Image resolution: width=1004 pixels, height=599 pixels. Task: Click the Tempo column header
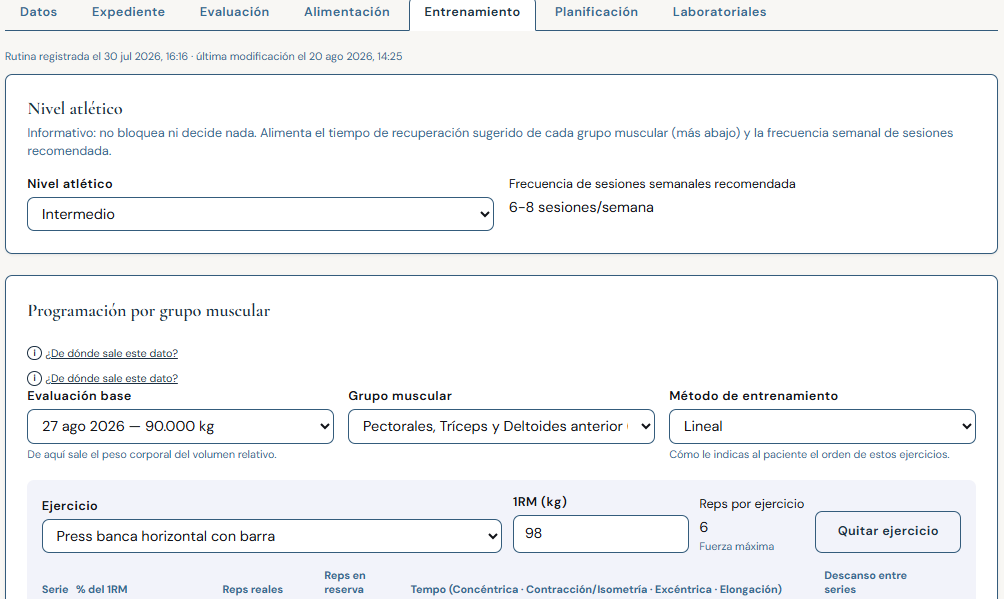click(596, 589)
